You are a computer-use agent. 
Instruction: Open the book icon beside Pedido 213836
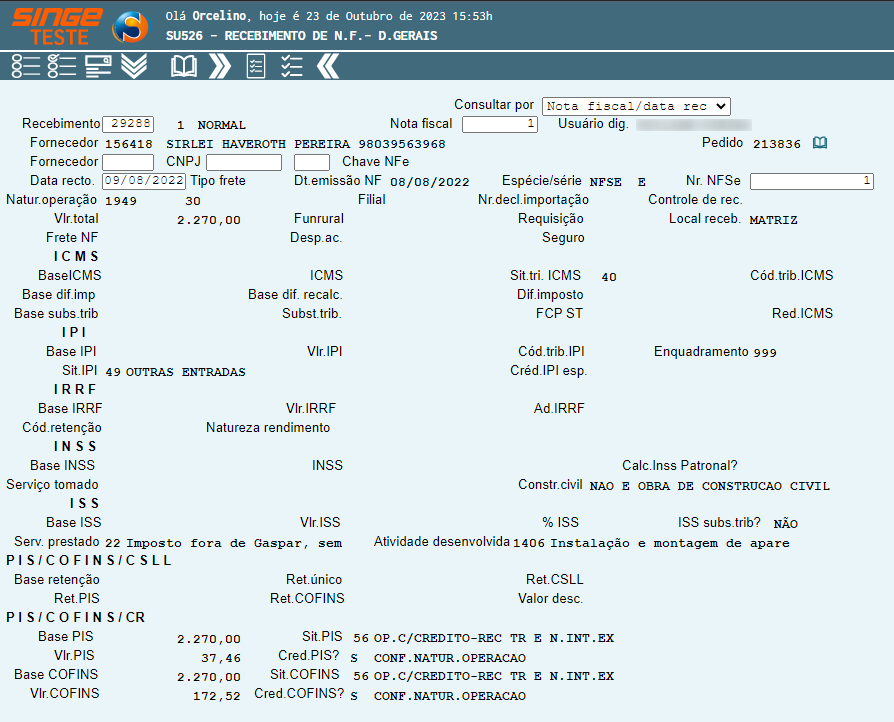pos(820,143)
